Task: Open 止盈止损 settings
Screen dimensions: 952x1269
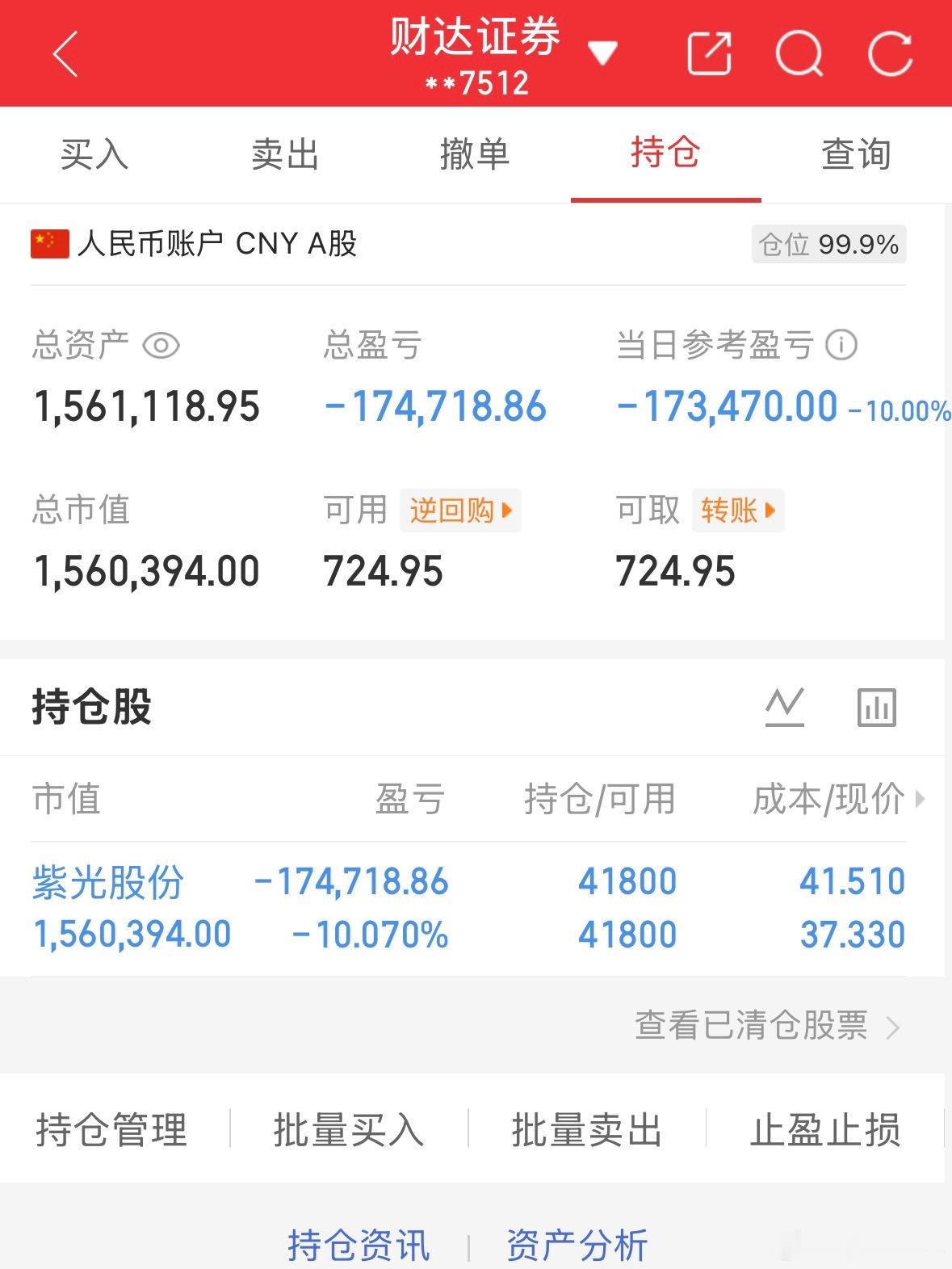Action: pyautogui.click(x=825, y=1128)
